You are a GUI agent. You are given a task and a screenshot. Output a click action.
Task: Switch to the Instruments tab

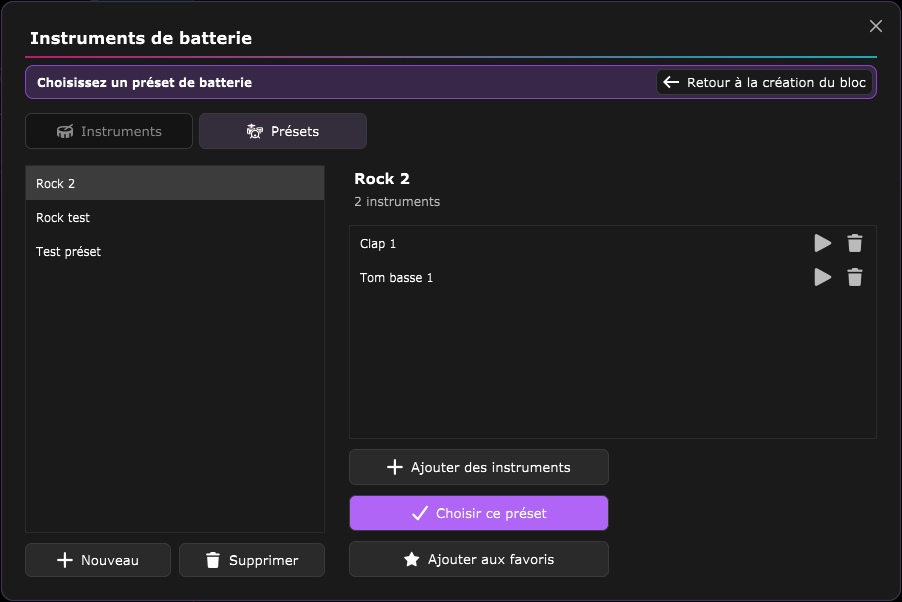tap(109, 131)
